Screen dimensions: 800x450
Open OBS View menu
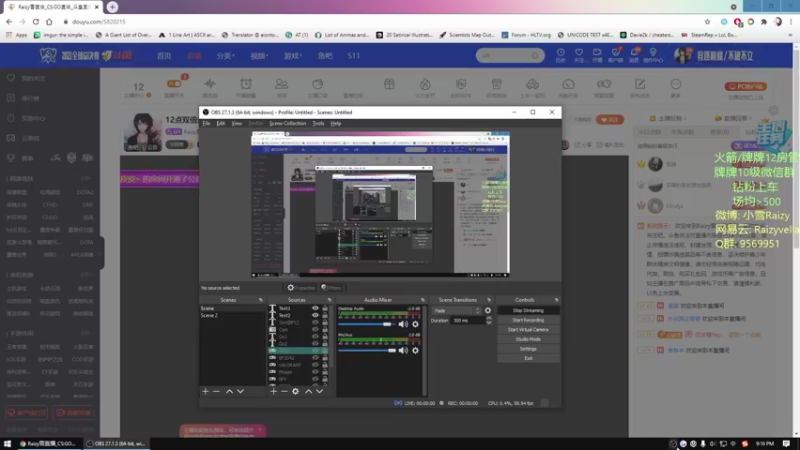pos(237,123)
